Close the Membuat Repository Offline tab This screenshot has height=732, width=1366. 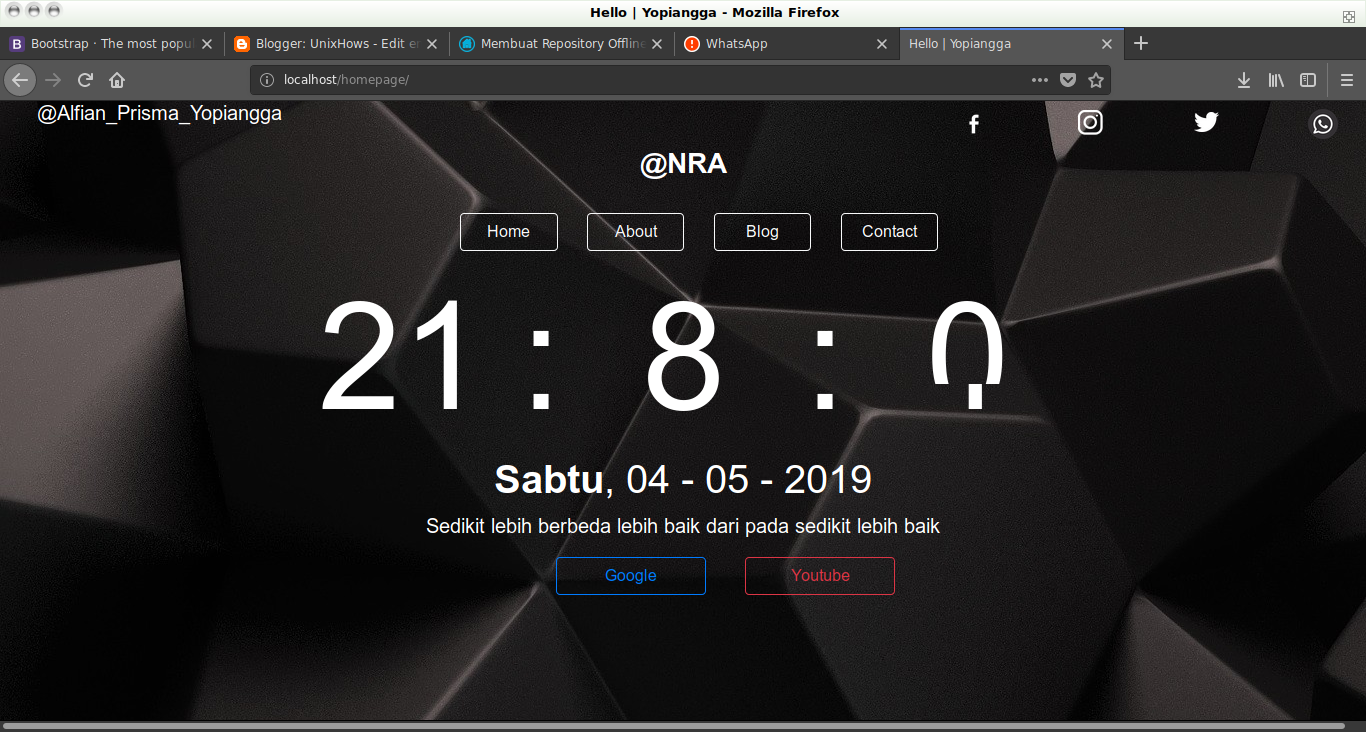657,44
